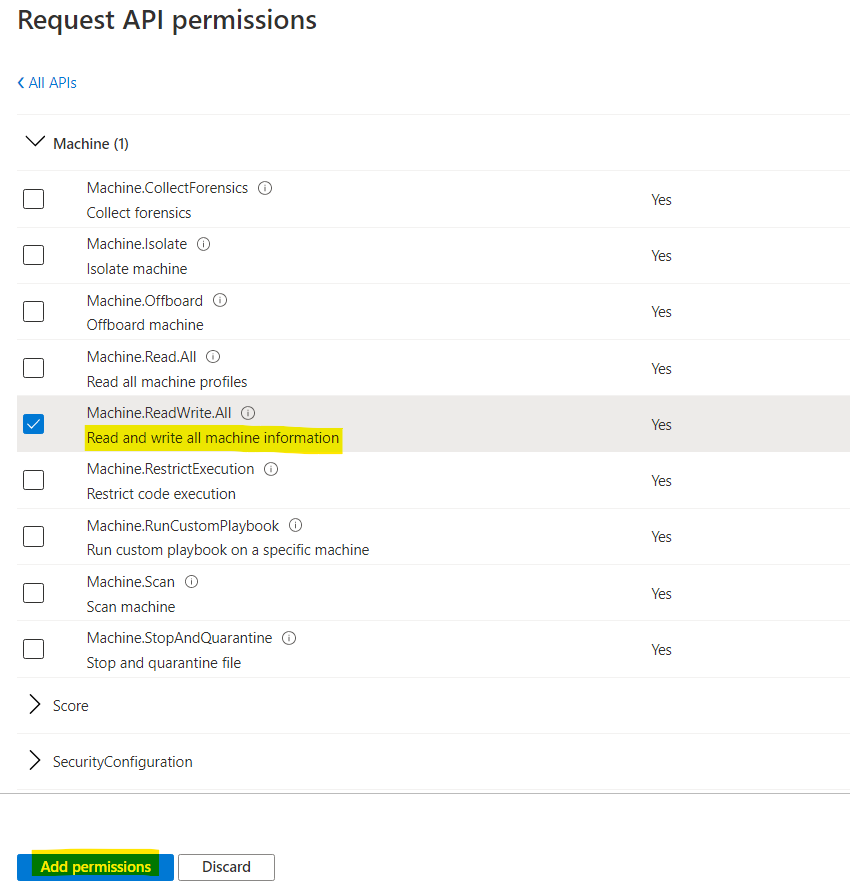The image size is (850, 890).
Task: Enable the Machine.CollectForensics checkbox
Action: pos(34,199)
